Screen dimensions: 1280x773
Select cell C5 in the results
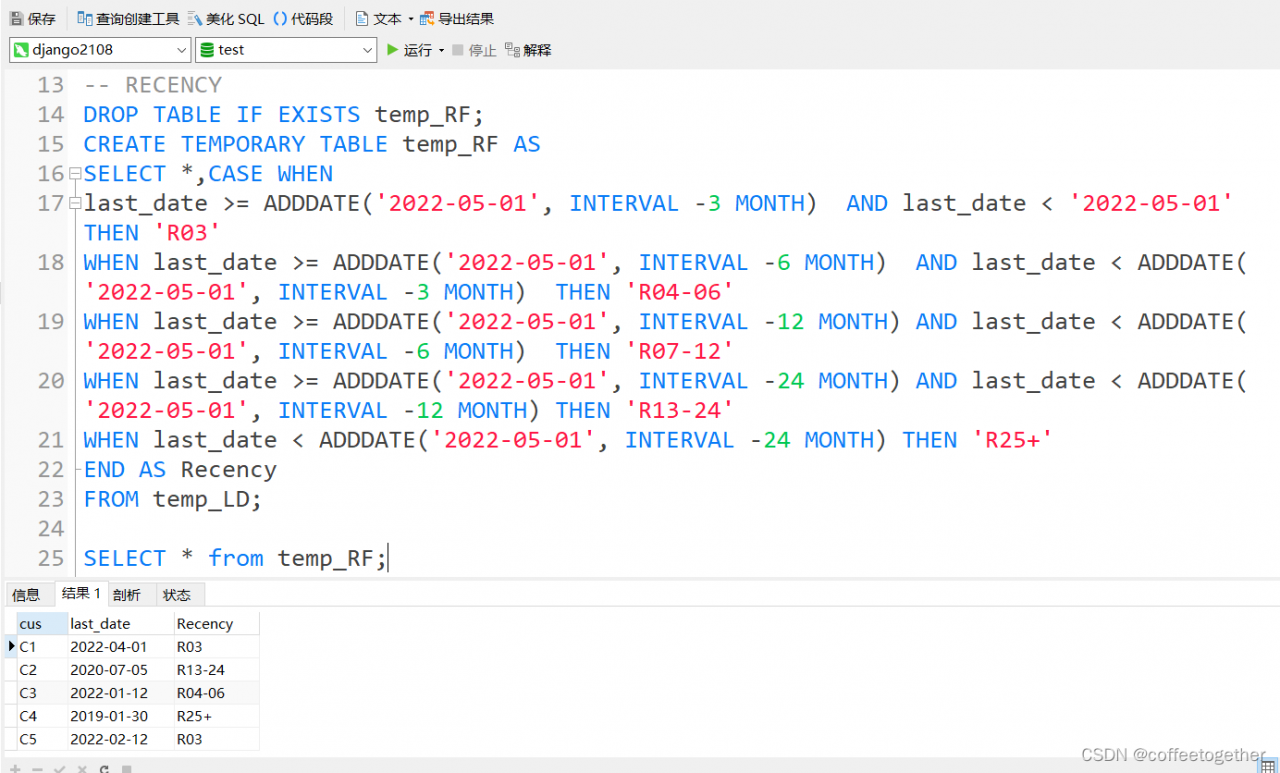click(42, 739)
